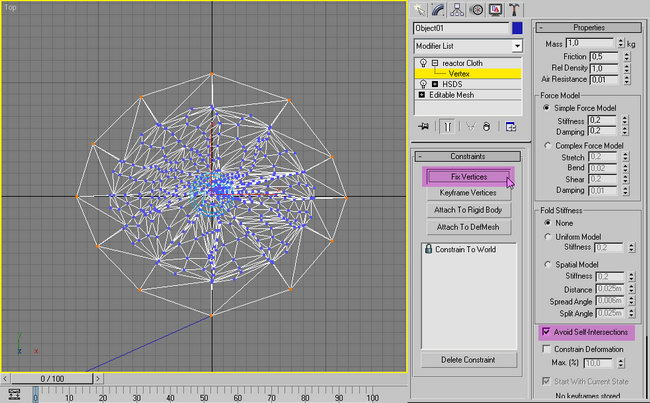The image size is (650, 403).
Task: Click the blue object color swatch
Action: (x=518, y=29)
